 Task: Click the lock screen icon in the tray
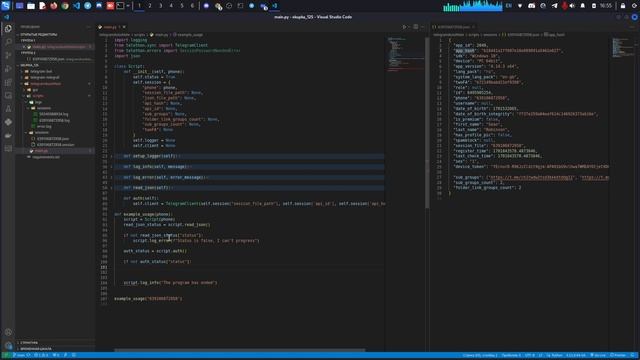coord(623,6)
